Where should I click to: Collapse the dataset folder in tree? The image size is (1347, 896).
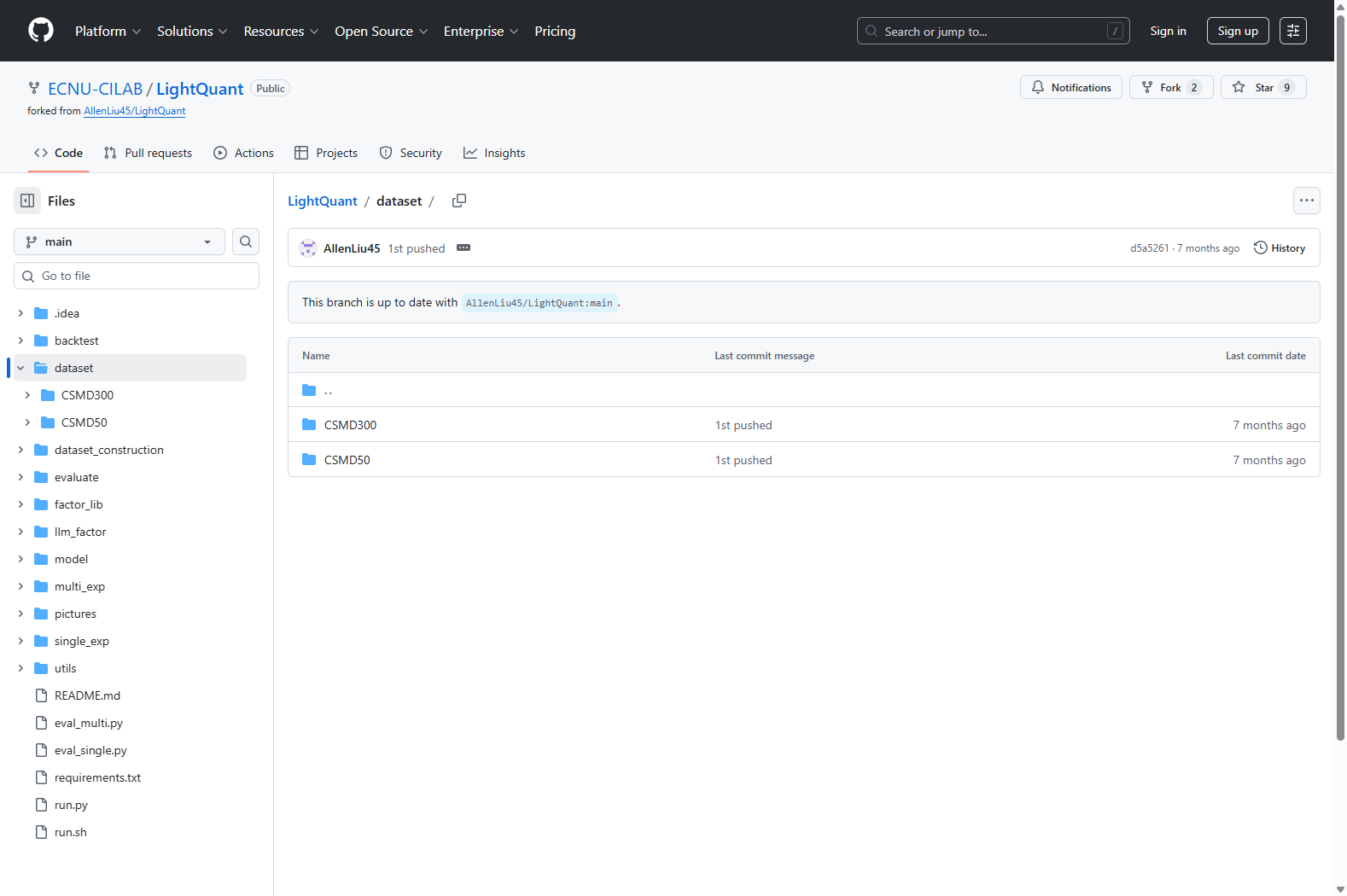pos(20,368)
